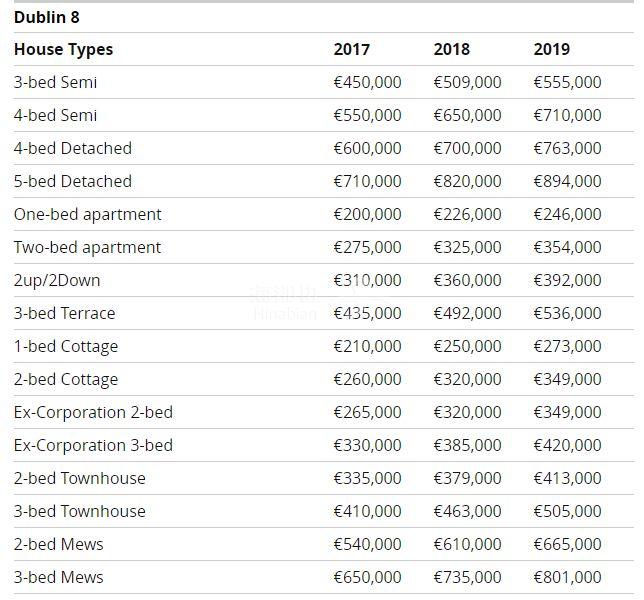Select the 2019 column header

point(551,49)
